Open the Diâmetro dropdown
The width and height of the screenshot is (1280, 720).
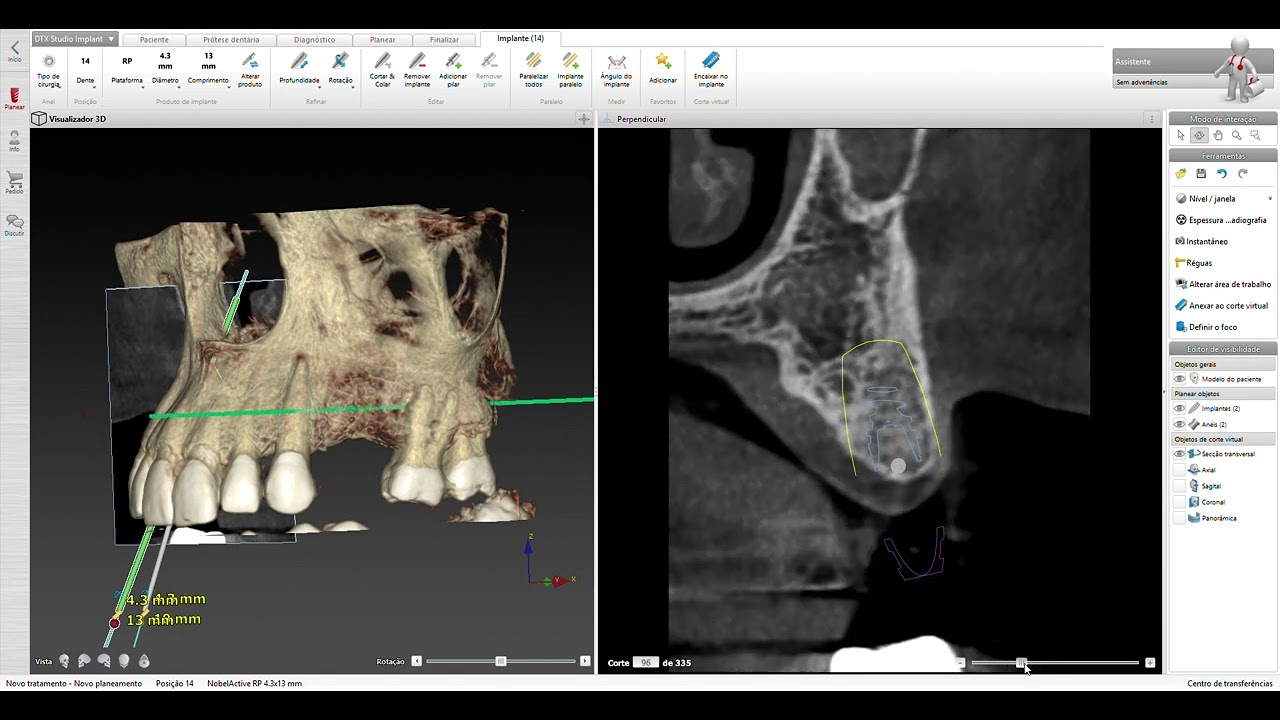click(166, 72)
